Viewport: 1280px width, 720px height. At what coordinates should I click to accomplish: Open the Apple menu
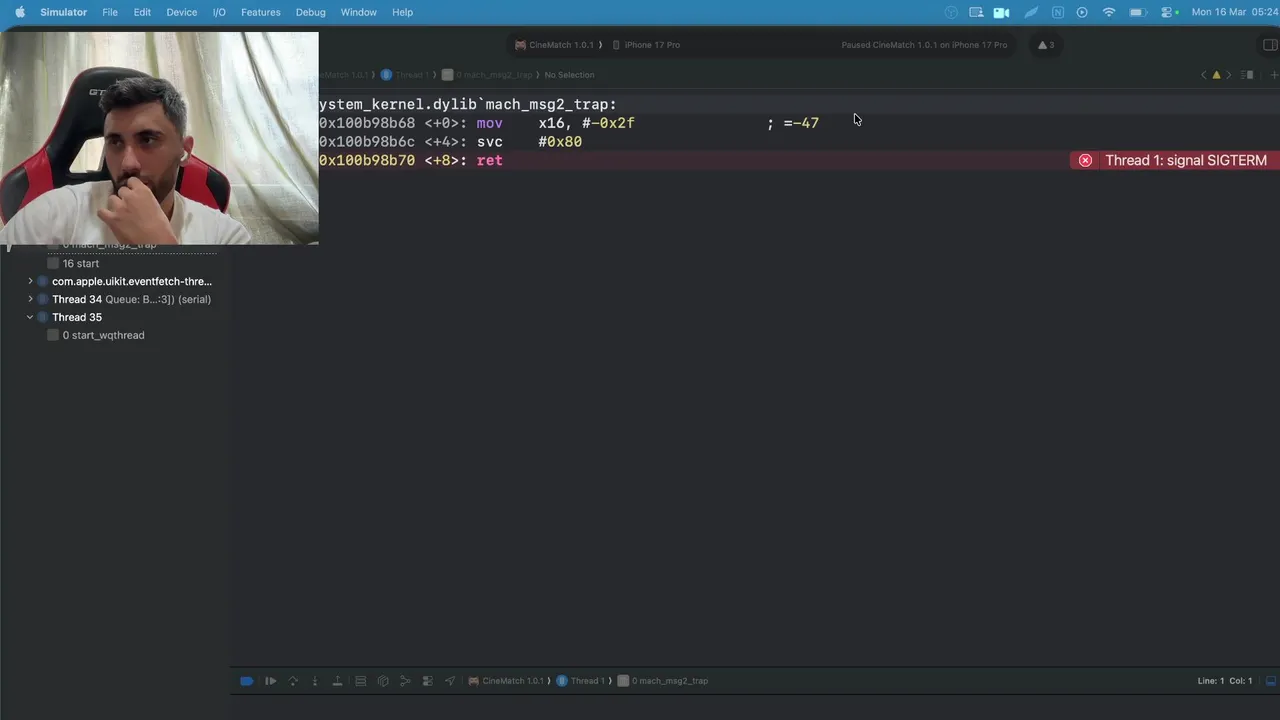tap(20, 12)
